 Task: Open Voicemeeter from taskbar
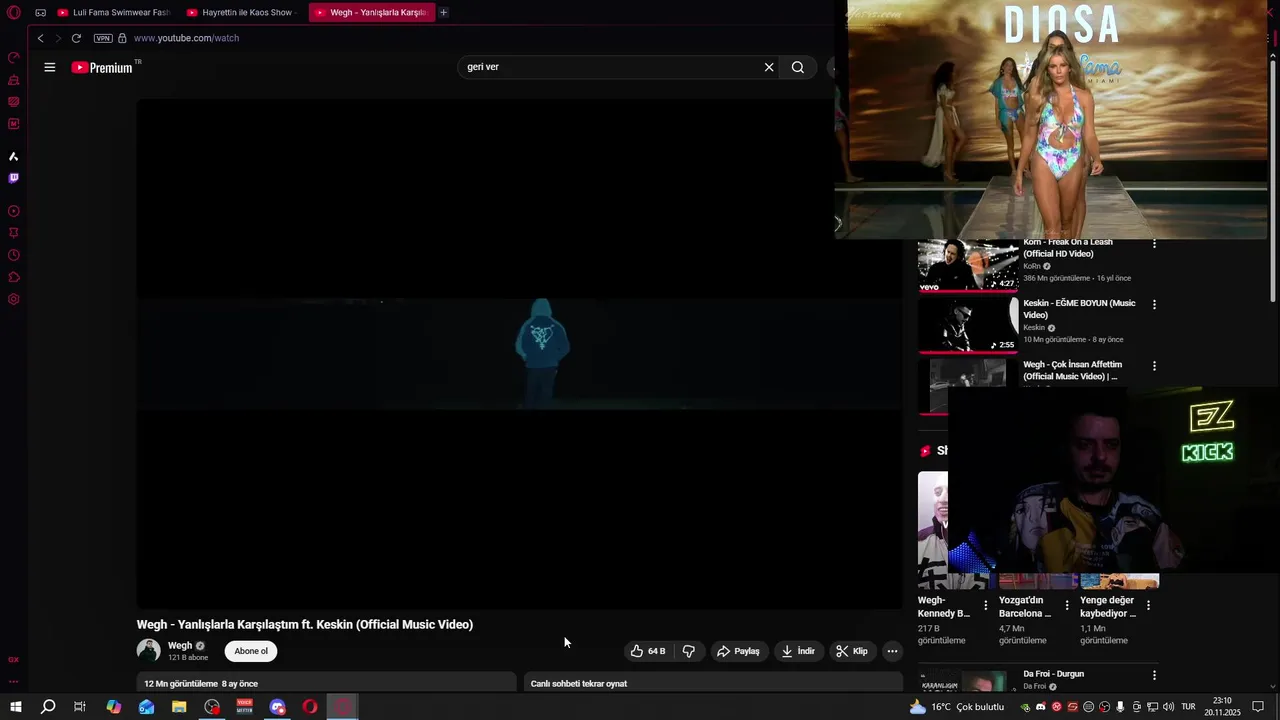coord(245,707)
